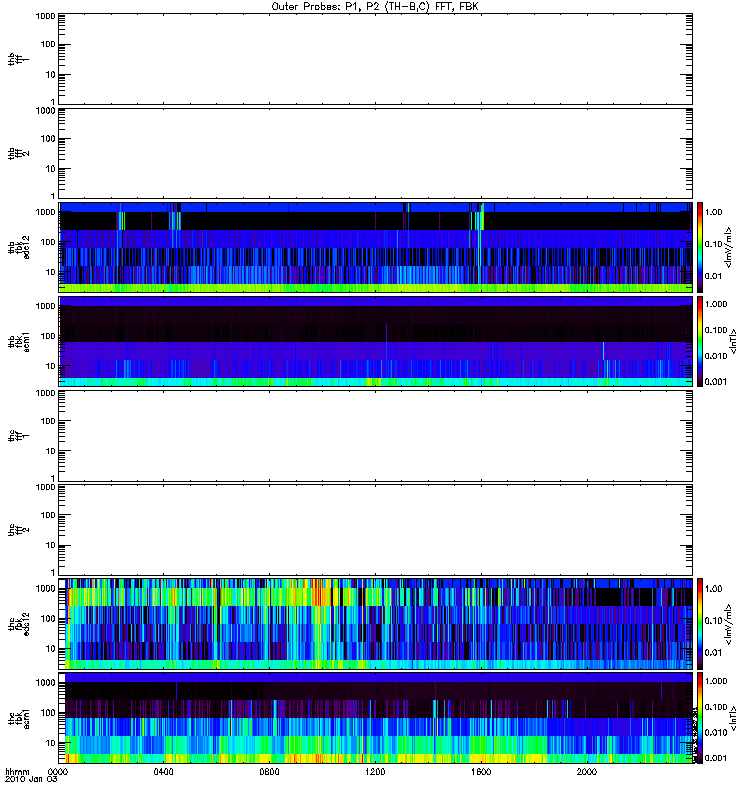The height and width of the screenshot is (800, 750).
Task: Click the 2000 time axis label
Action: pyautogui.click(x=587, y=772)
